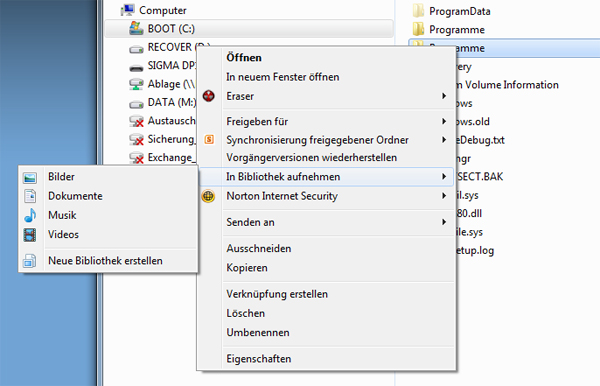Select Umbenennen in the context menu
Viewport: 600px width, 386px height.
[258, 332]
